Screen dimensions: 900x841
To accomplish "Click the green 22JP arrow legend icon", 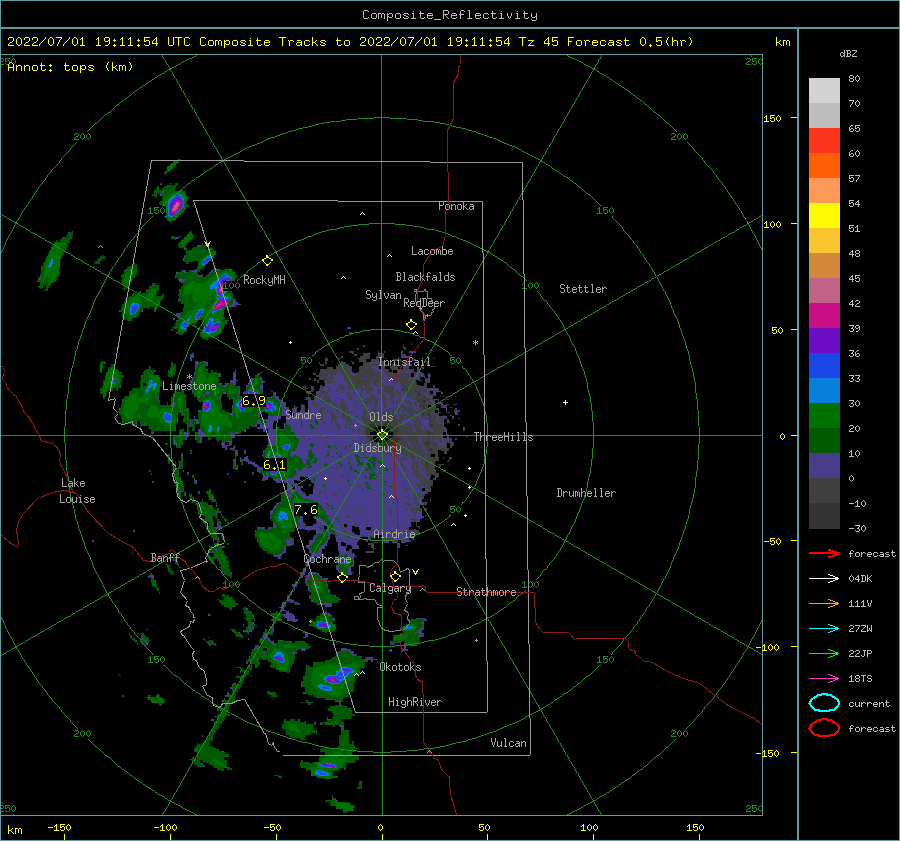I will [x=824, y=653].
